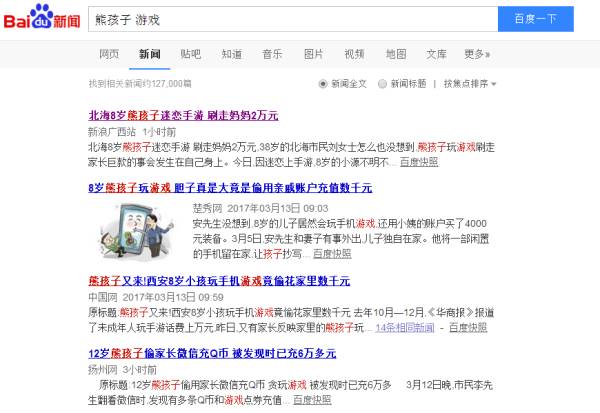Focus the search box containing 熊孩子 游戏
The image size is (600, 413).
293,19
